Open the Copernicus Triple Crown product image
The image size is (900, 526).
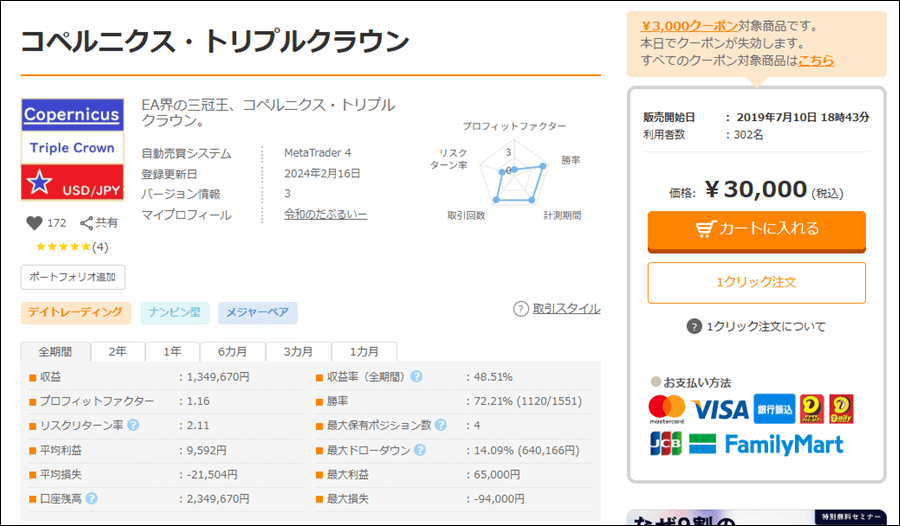73,149
